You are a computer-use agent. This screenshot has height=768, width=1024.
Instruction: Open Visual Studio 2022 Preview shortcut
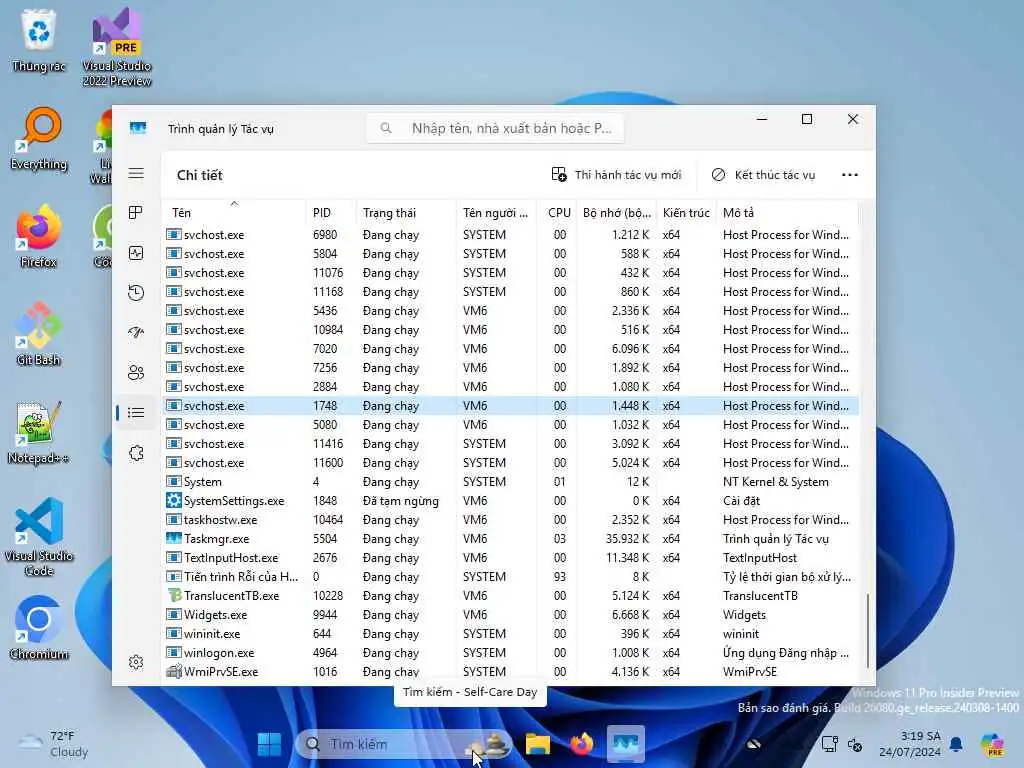tap(117, 47)
